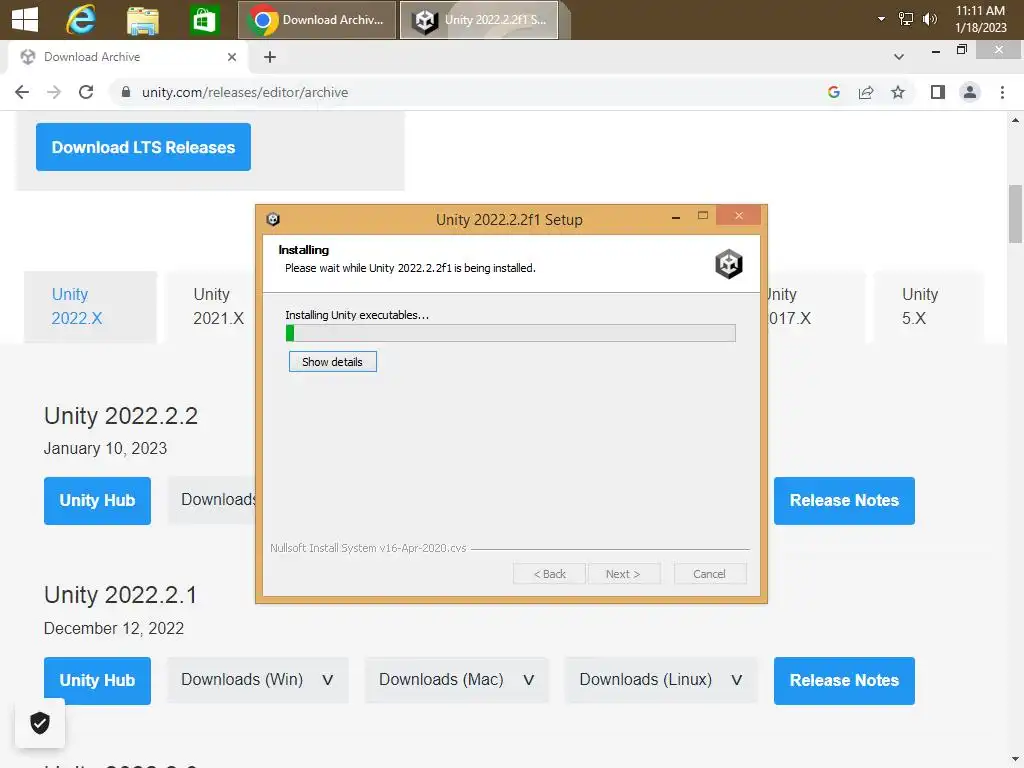The image size is (1024, 768).
Task: Switch to the Unity 2022.2.2f1 Setup taskbar item
Action: [x=479, y=20]
